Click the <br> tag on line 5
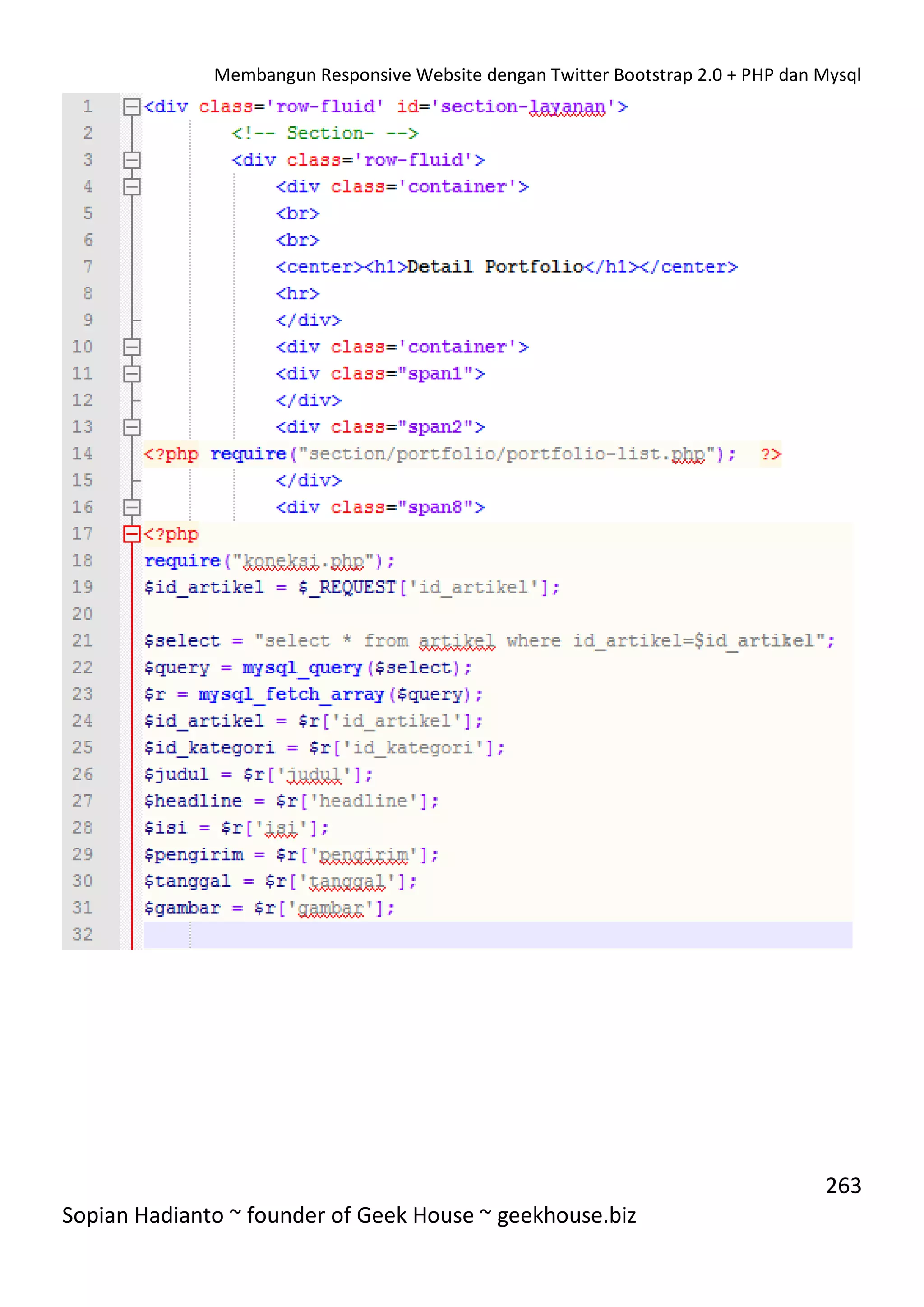Viewport: 924px width, 1307px height. (298, 213)
